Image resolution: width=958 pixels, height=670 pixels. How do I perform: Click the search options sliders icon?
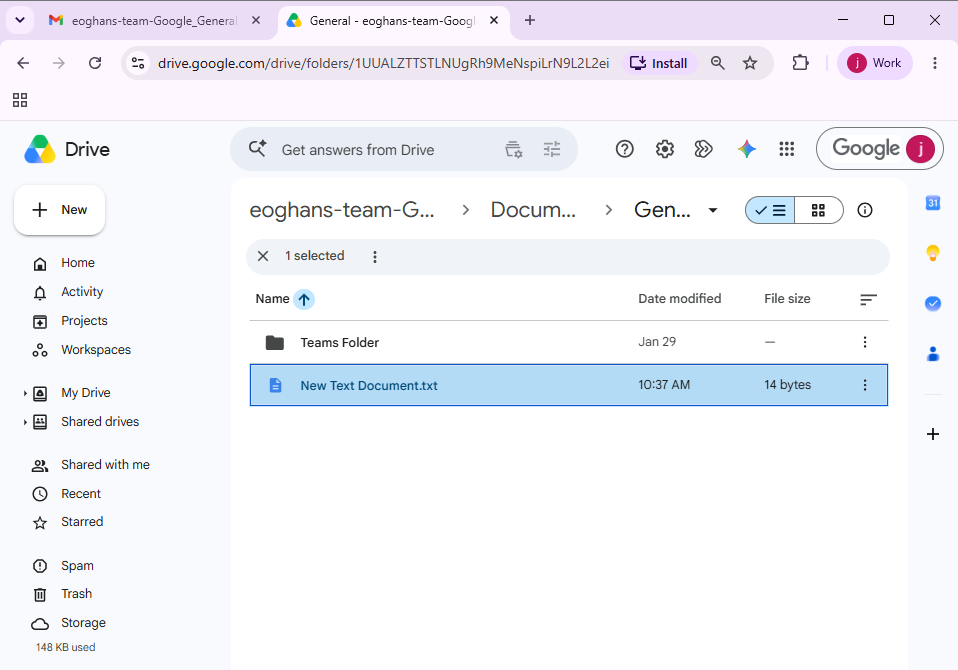pyautogui.click(x=552, y=149)
